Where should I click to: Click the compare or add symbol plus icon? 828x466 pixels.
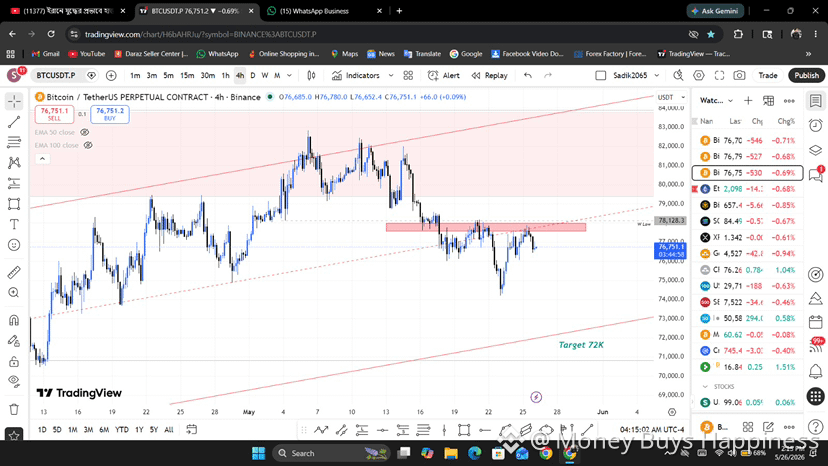(111, 76)
